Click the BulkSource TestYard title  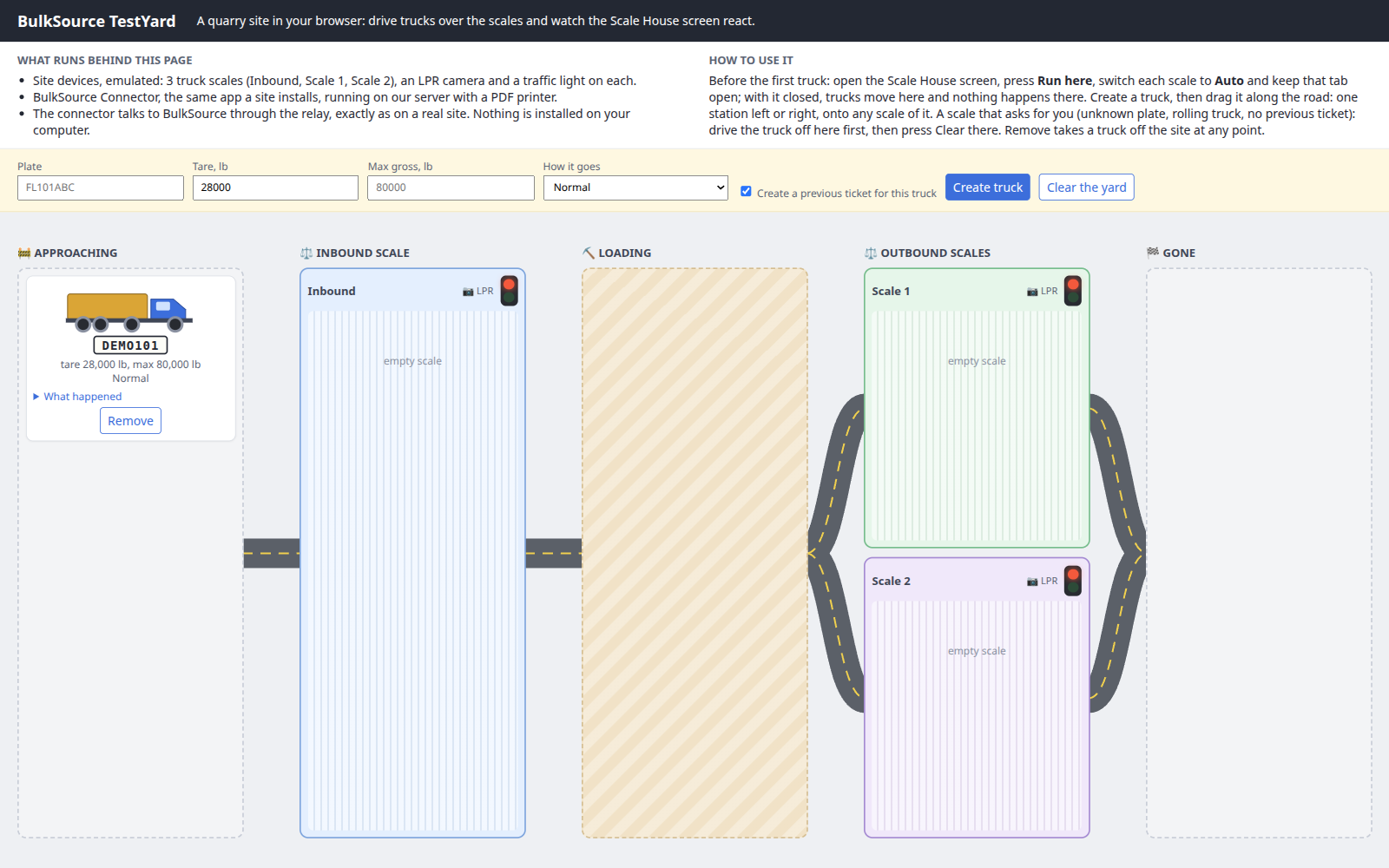96,21
